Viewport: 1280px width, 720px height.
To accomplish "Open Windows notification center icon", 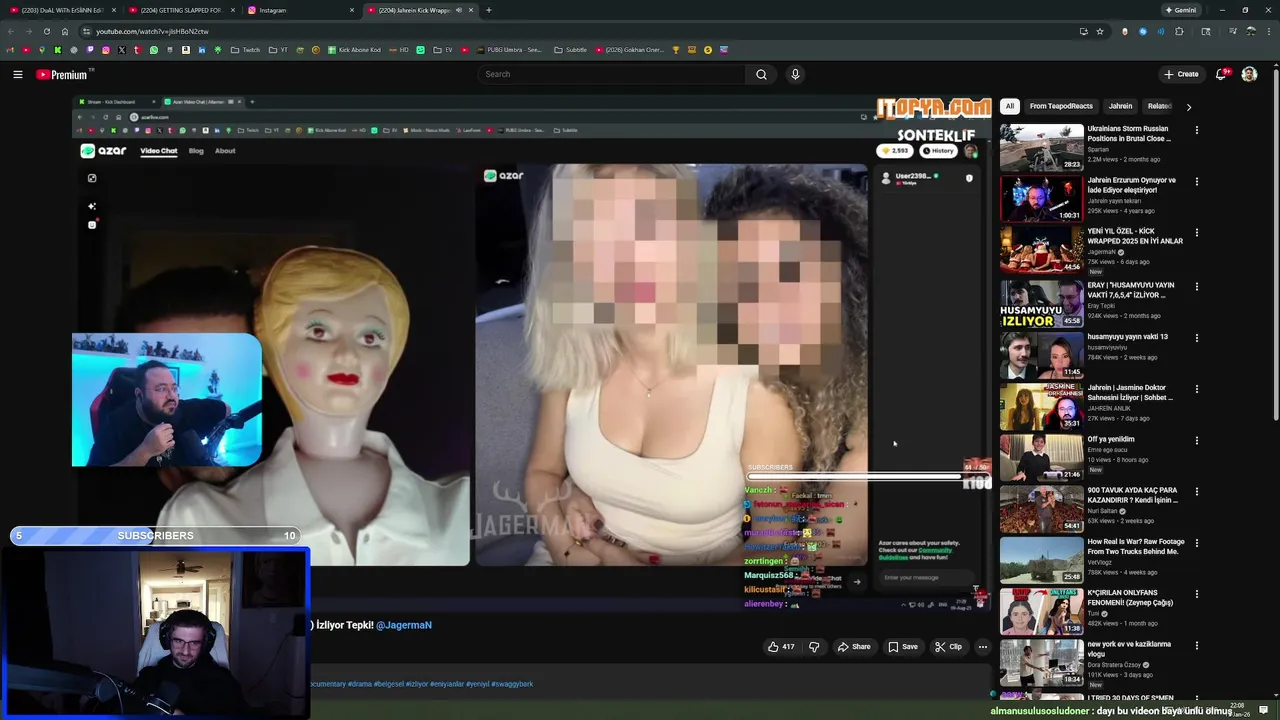I will (x=1264, y=709).
